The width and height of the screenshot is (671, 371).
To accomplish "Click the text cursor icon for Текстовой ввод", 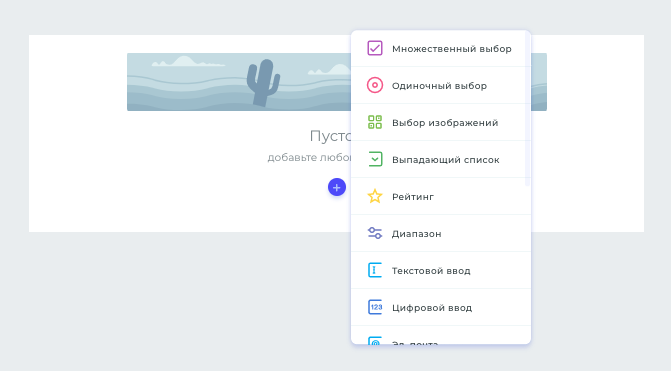I will coord(374,270).
